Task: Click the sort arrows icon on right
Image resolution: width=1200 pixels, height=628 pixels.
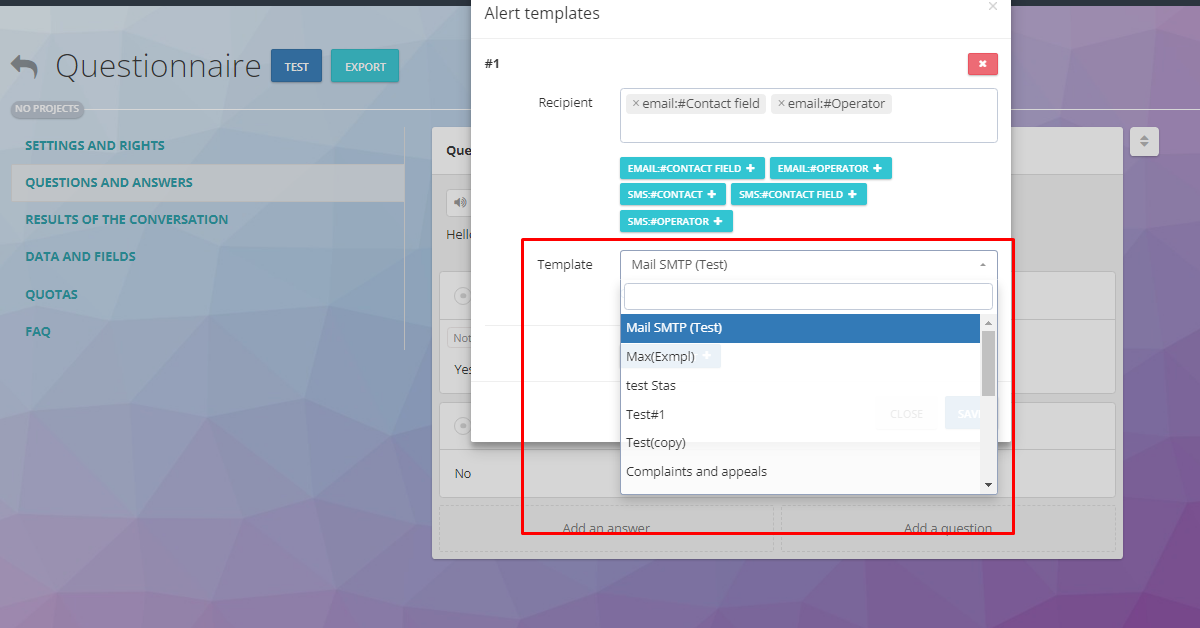Action: [1144, 142]
